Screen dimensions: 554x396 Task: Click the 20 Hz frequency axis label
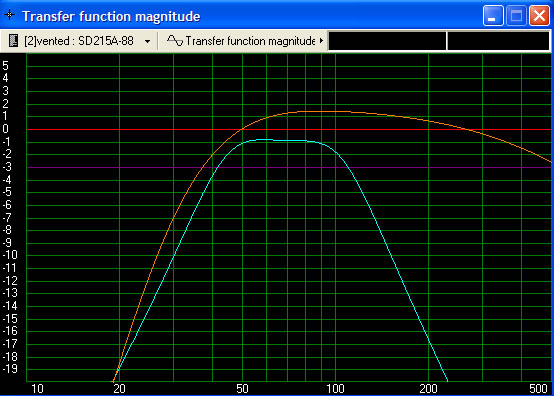pyautogui.click(x=119, y=389)
